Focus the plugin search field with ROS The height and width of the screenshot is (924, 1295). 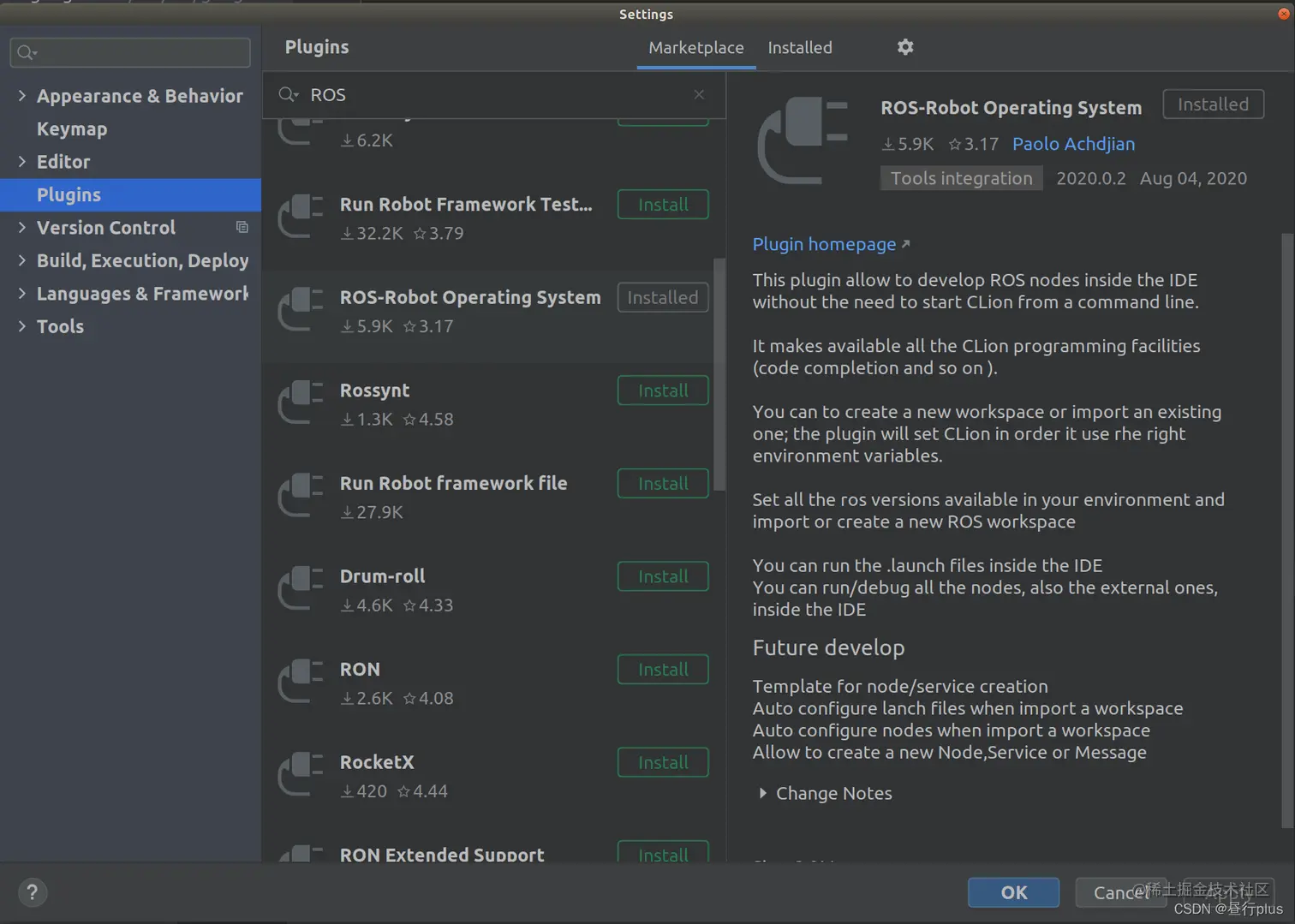[494, 94]
